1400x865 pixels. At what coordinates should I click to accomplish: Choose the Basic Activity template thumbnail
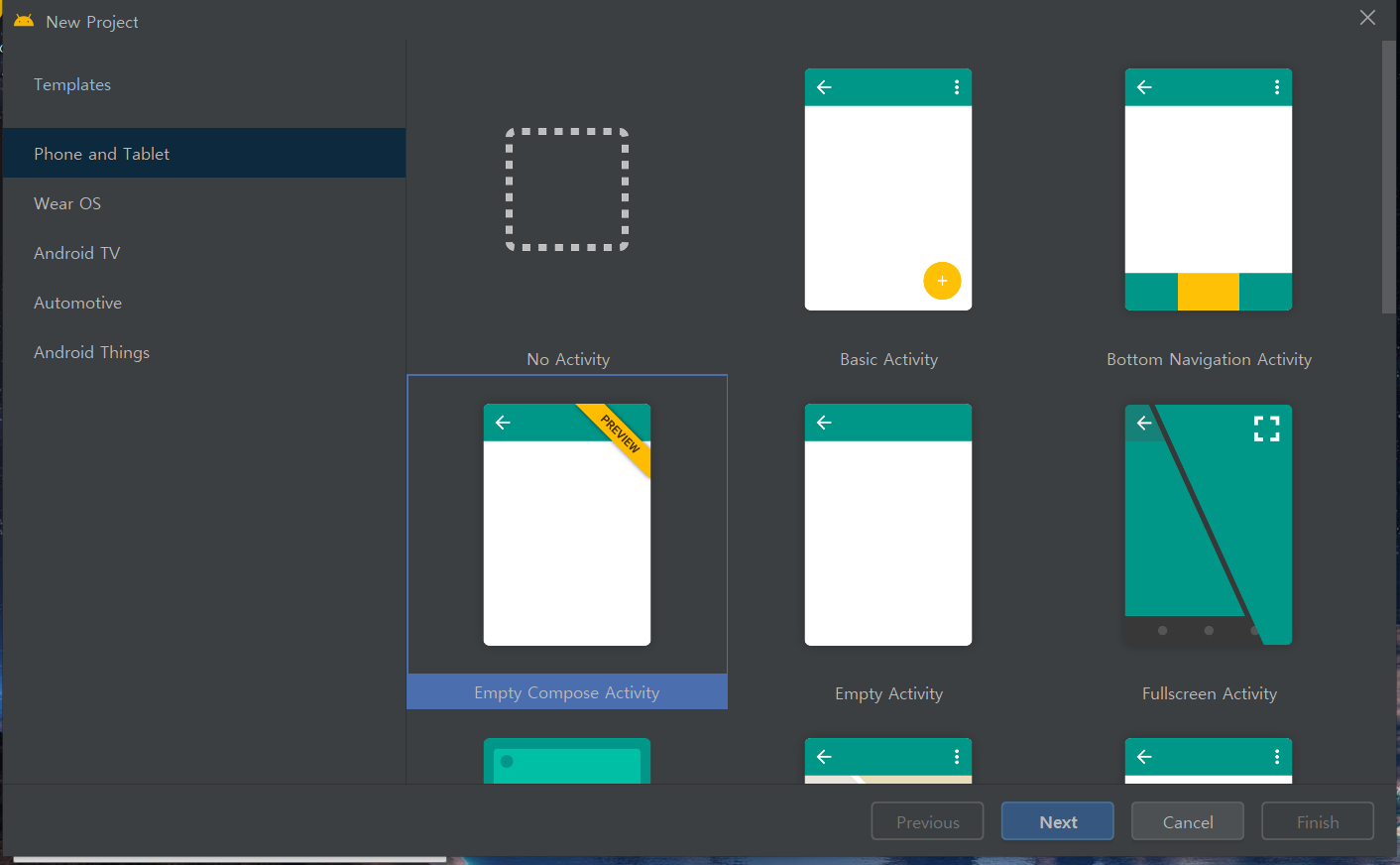point(888,189)
